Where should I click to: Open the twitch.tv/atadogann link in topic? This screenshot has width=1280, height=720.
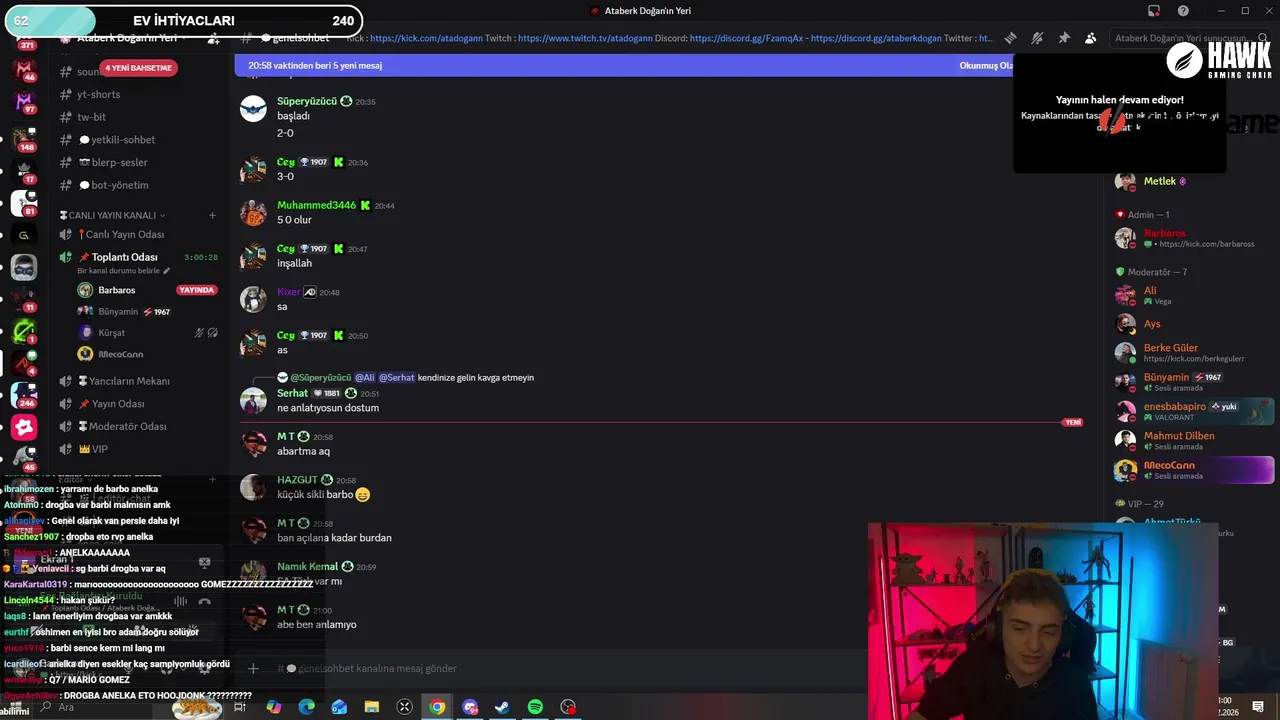coord(585,38)
